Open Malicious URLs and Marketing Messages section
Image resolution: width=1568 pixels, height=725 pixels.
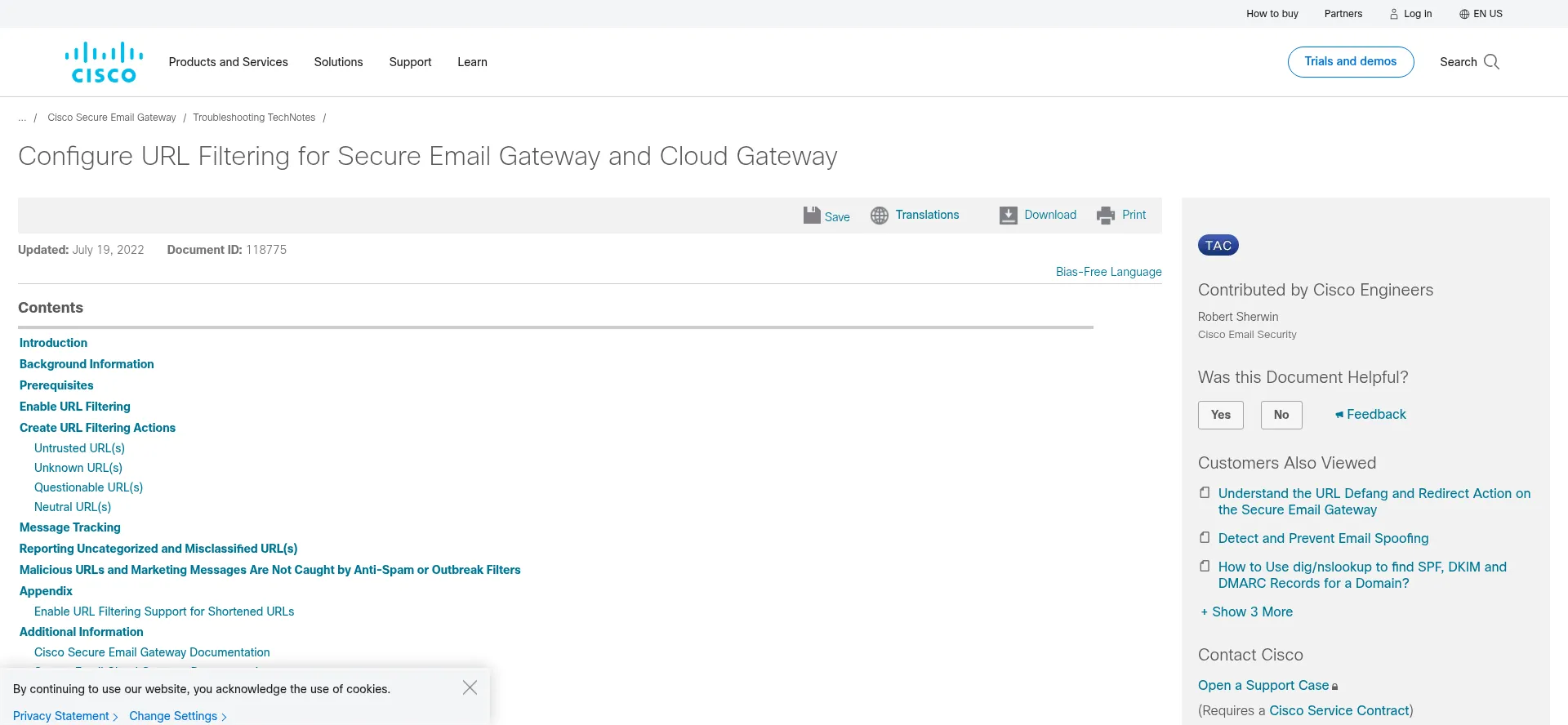click(x=270, y=570)
